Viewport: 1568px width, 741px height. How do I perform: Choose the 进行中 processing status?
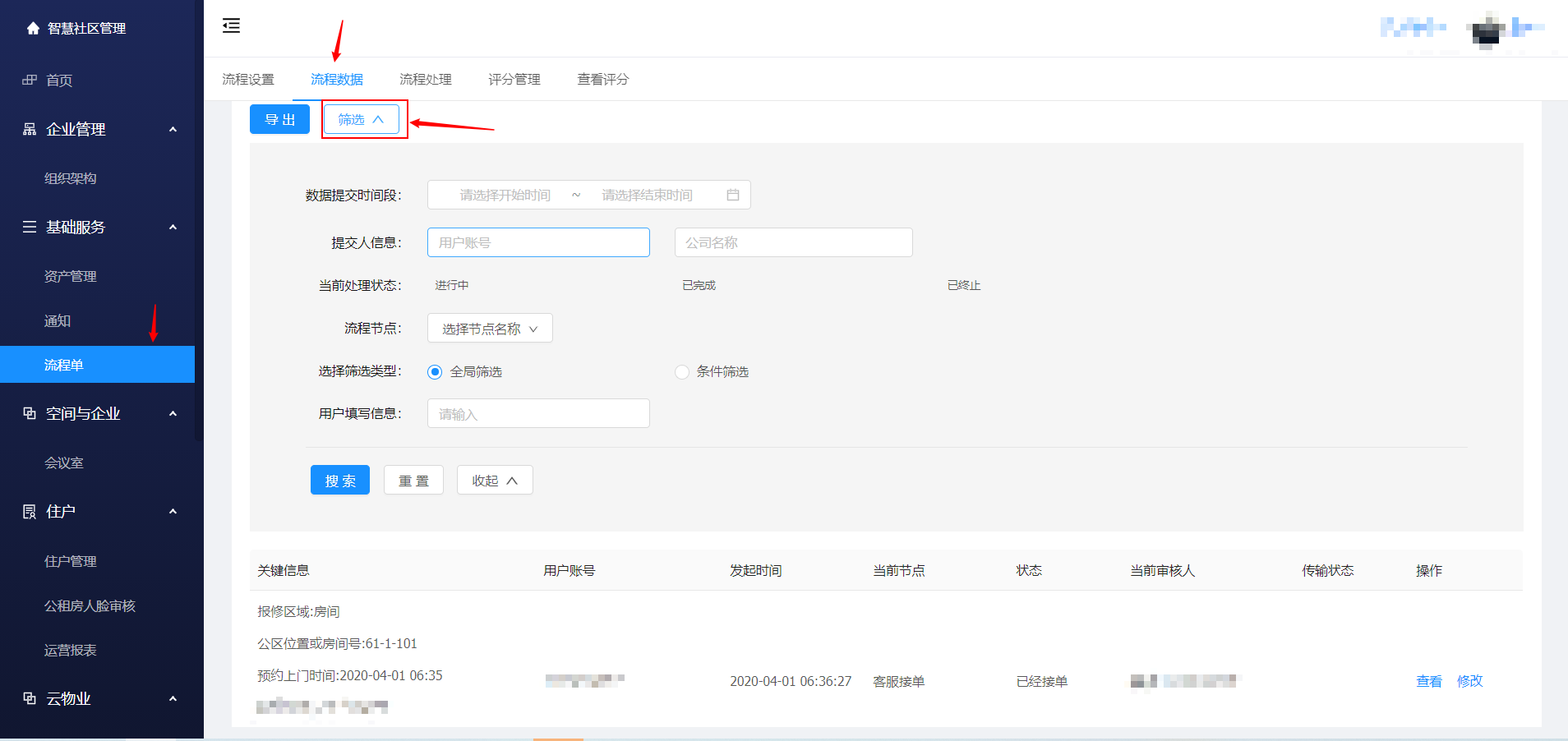coord(451,286)
